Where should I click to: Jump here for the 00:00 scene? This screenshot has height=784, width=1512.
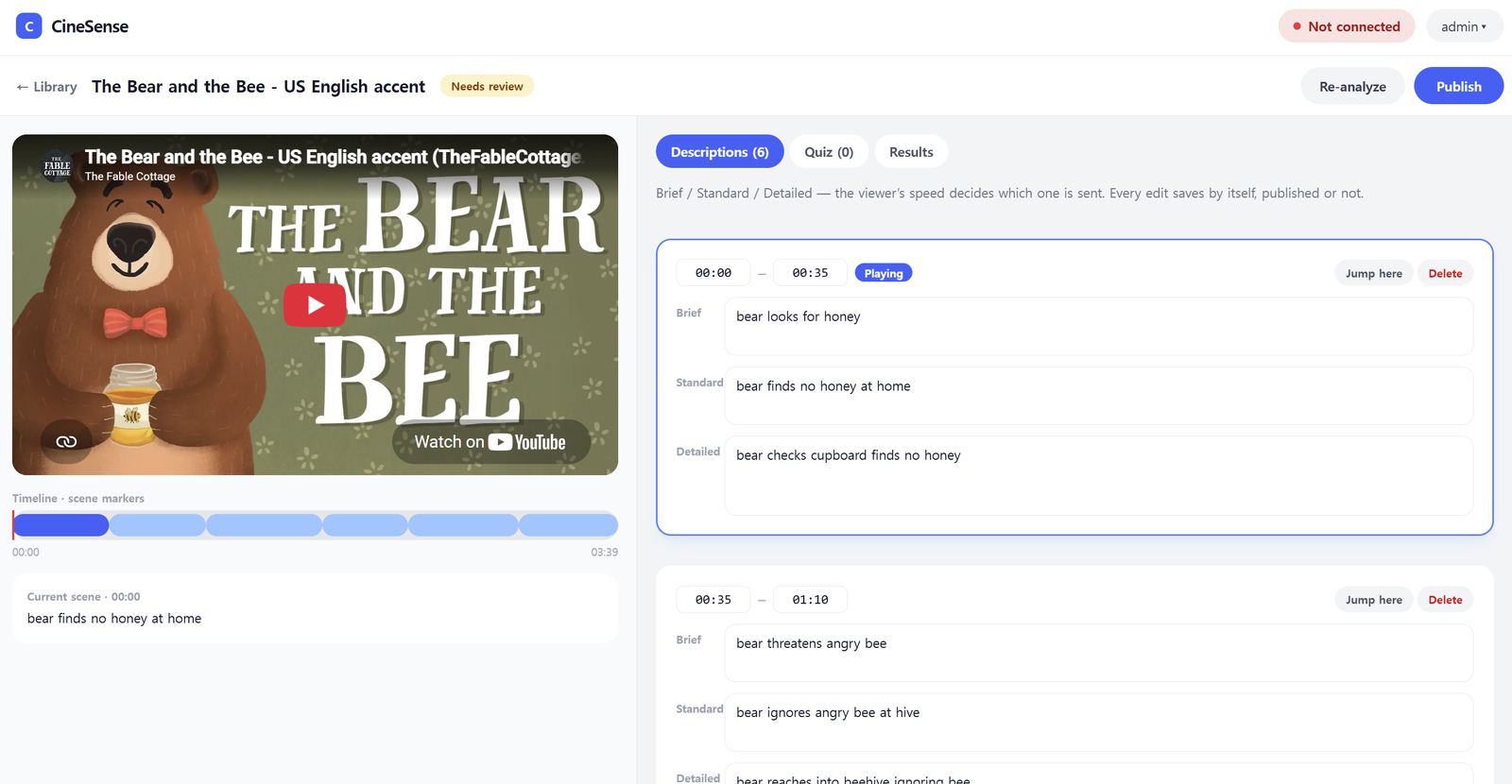(1374, 273)
